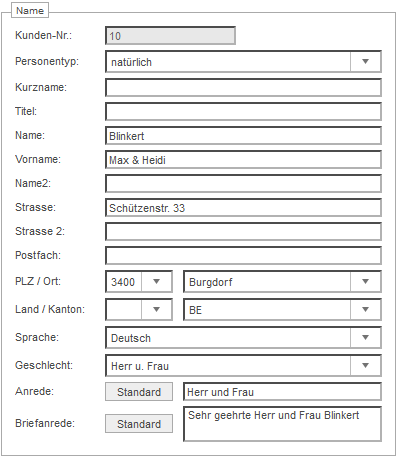This screenshot has height=459, width=399.
Task: Select the Name field containing Blinkert
Action: 243,136
